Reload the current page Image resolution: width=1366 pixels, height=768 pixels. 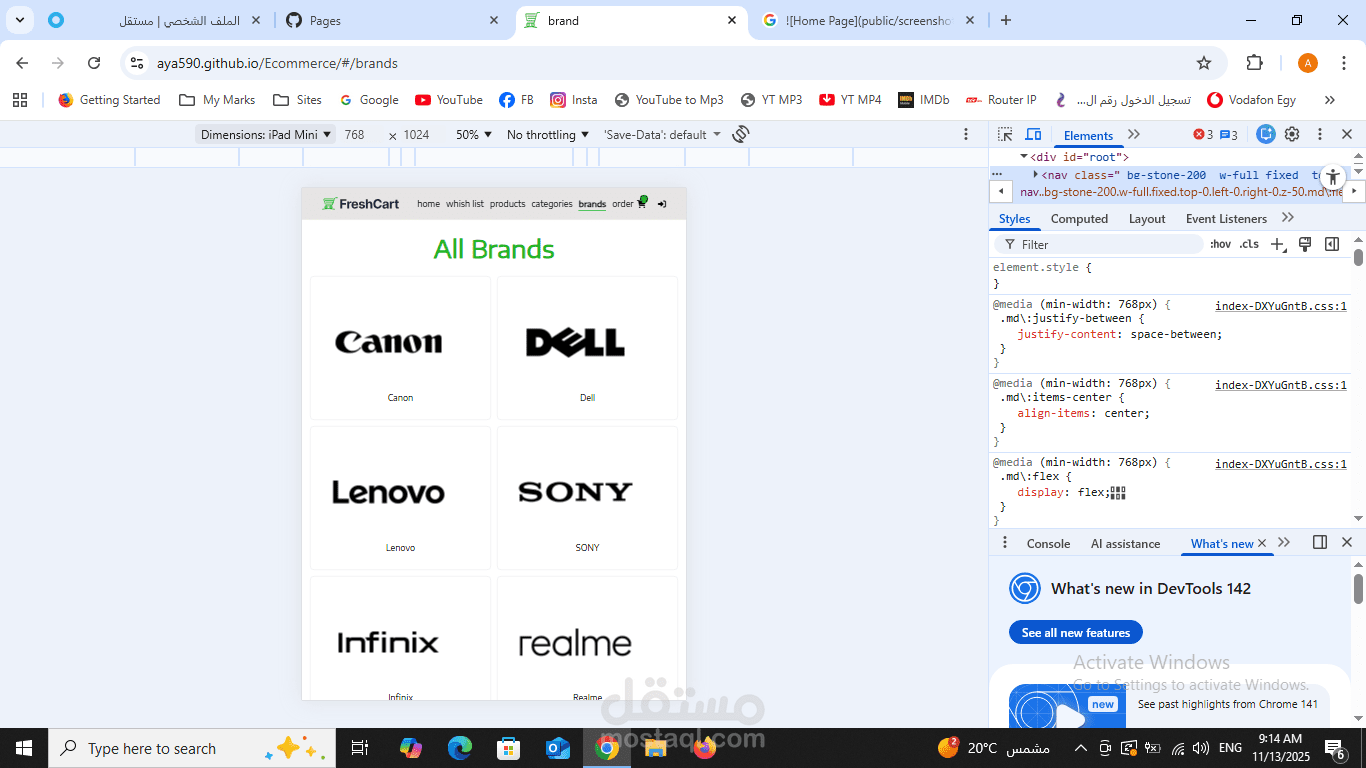[94, 63]
